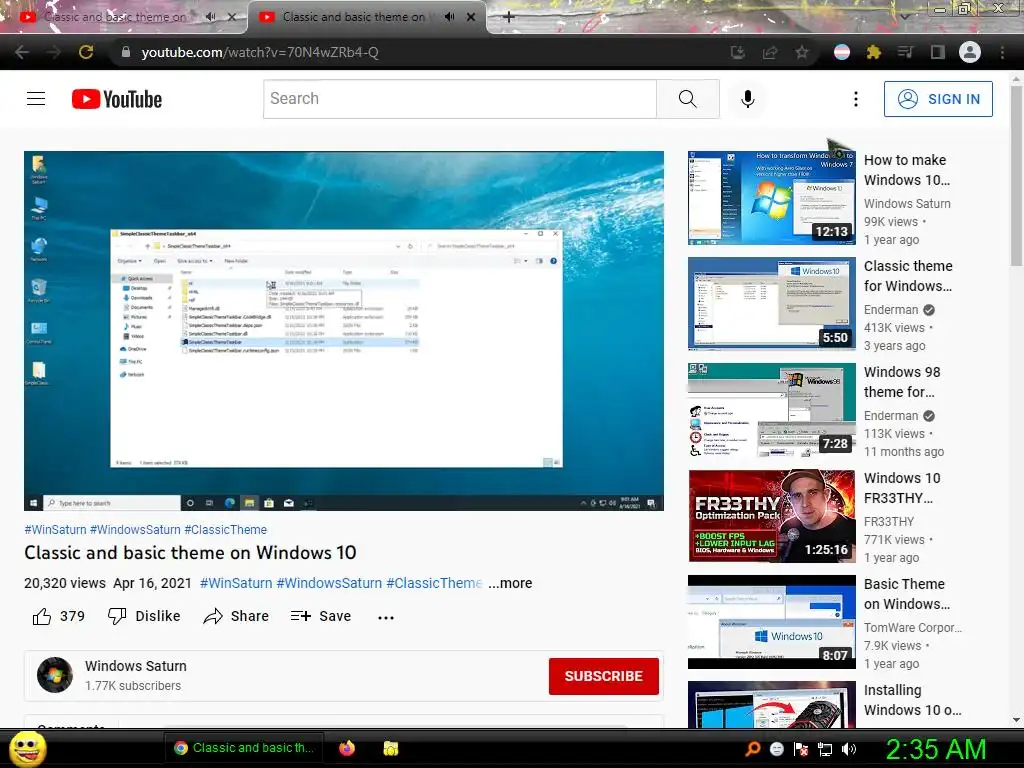This screenshot has width=1024, height=768.
Task: Open Windows 10 FR33THY video title
Action: click(x=903, y=488)
